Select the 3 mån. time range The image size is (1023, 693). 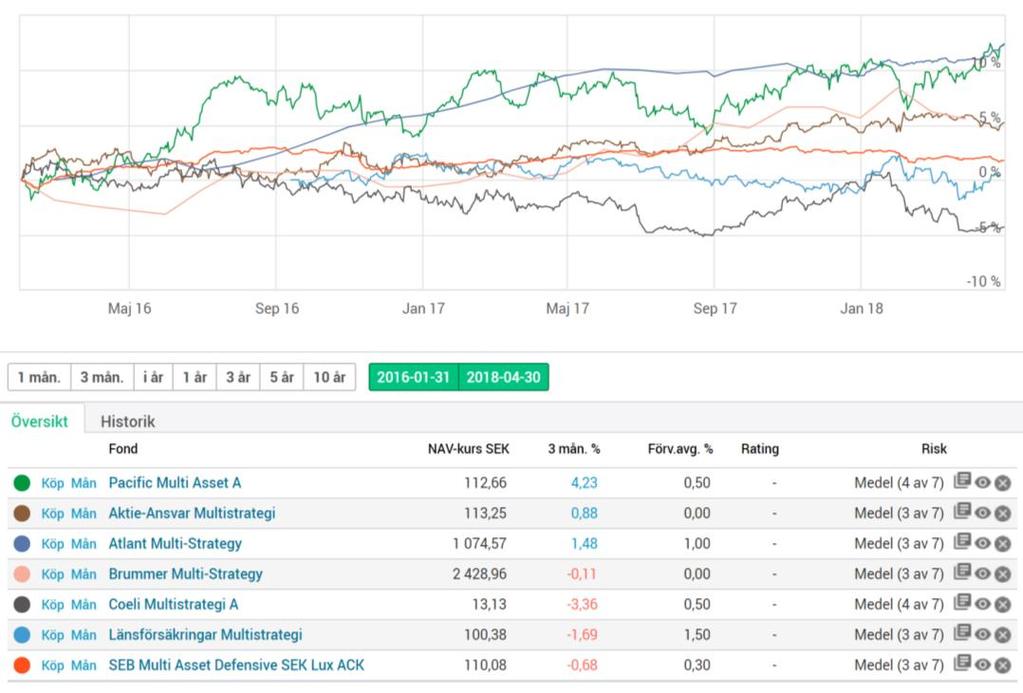click(x=102, y=377)
